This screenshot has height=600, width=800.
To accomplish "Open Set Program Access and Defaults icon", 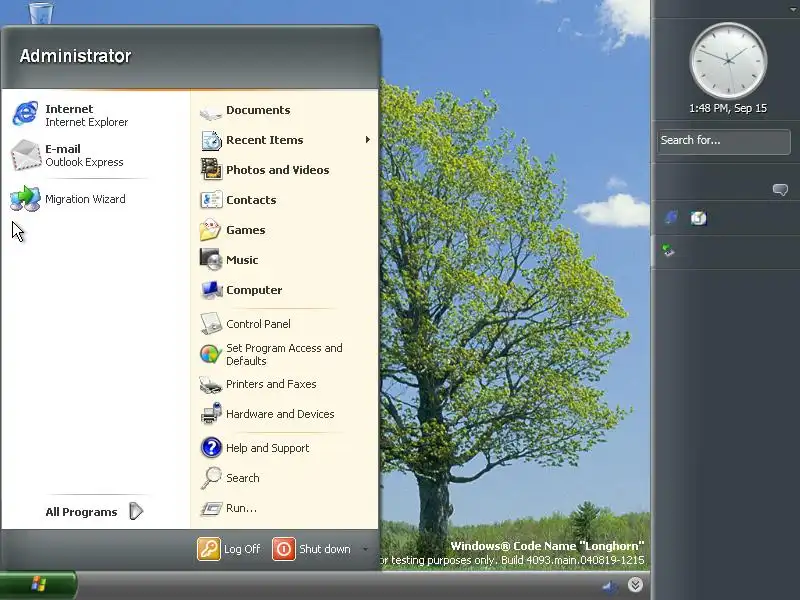I will click(x=210, y=354).
